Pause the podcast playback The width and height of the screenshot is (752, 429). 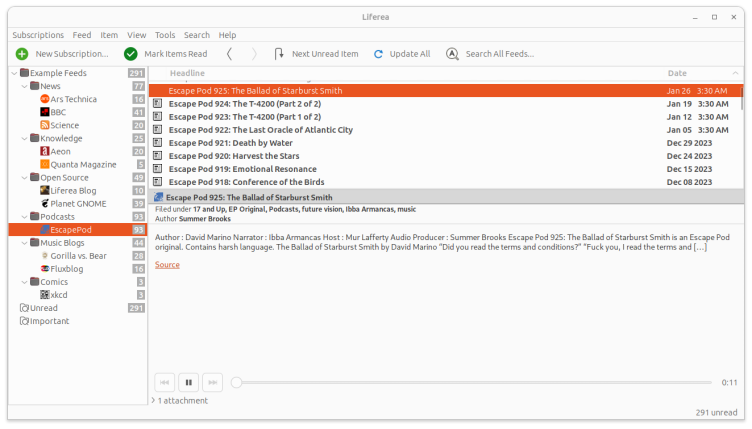(x=188, y=382)
